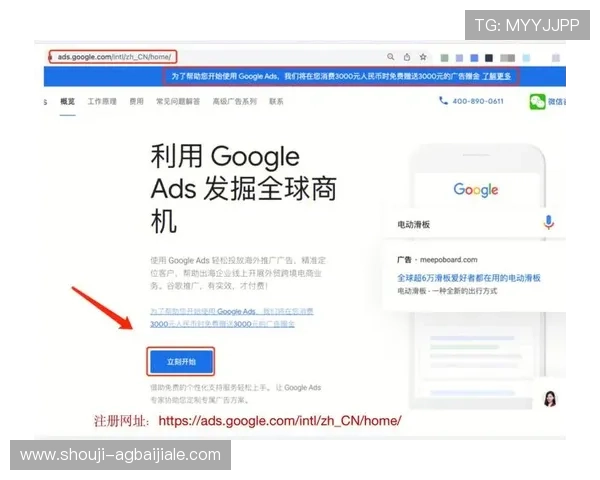This screenshot has height=480, width=600.
Task: Open the 工作原理 navigation tab
Action: tap(102, 101)
